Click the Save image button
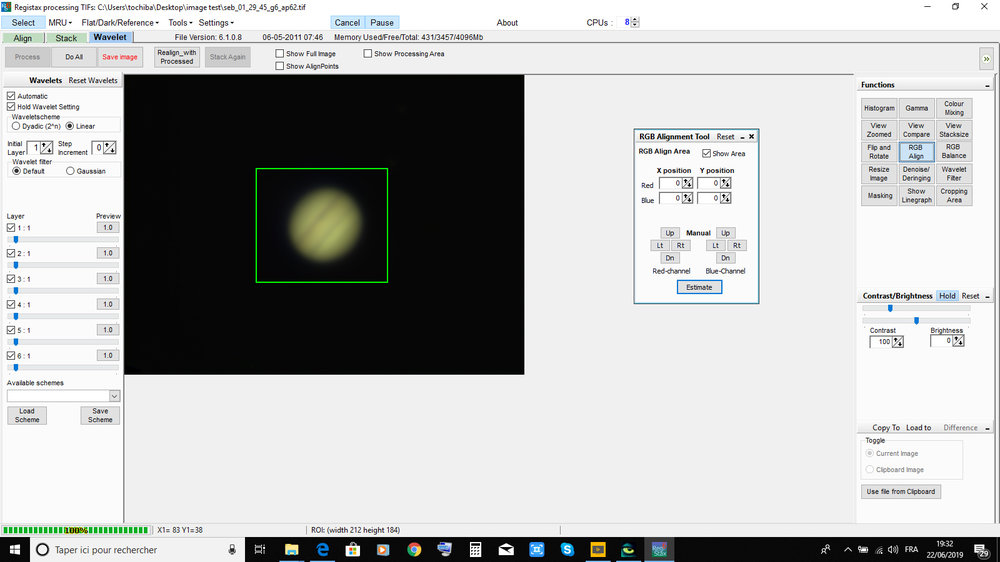This screenshot has width=1000, height=562. pos(120,57)
